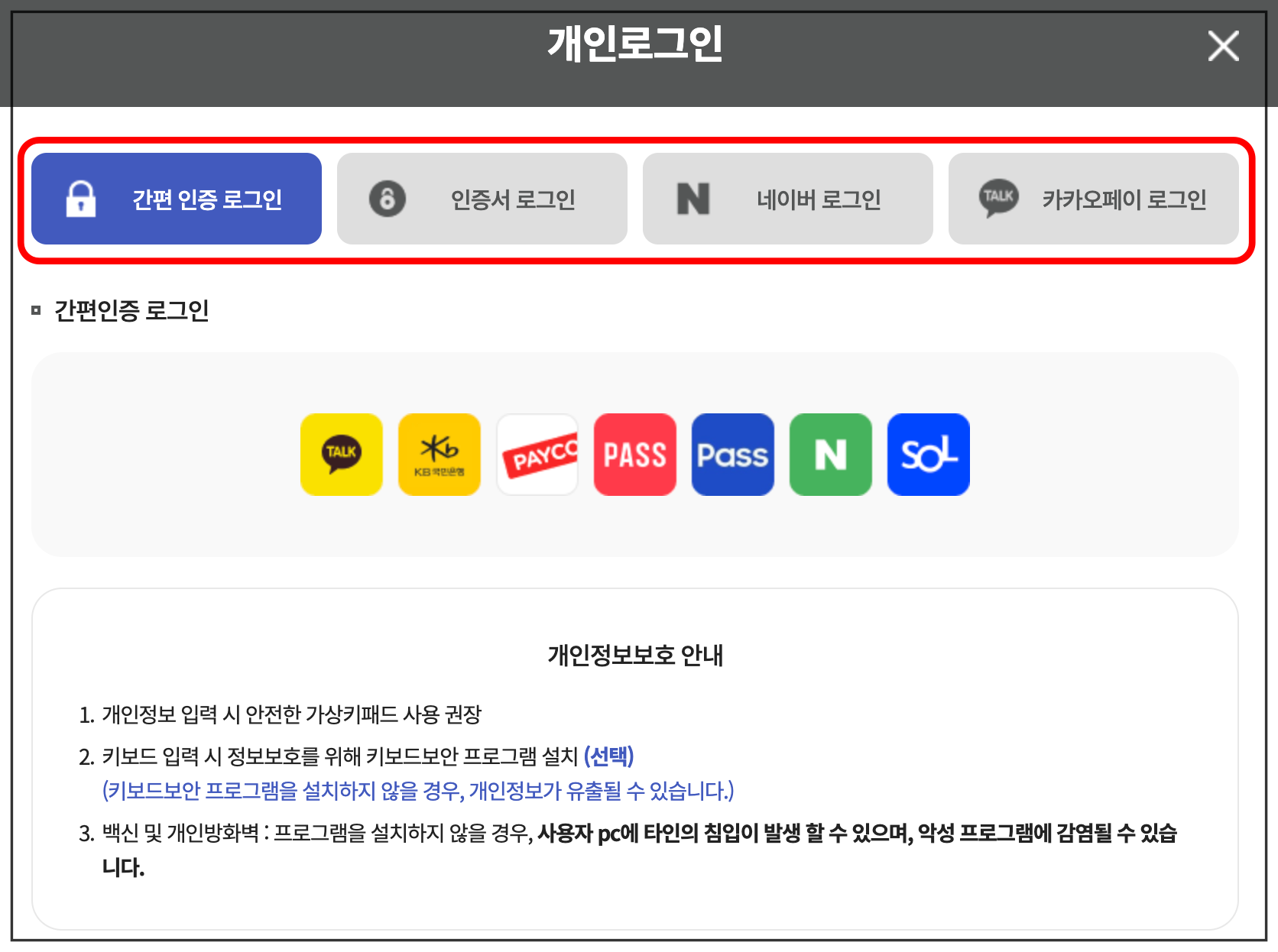Switch to 네이버 로그인 tab
This screenshot has height=952, width=1278.
point(788,199)
